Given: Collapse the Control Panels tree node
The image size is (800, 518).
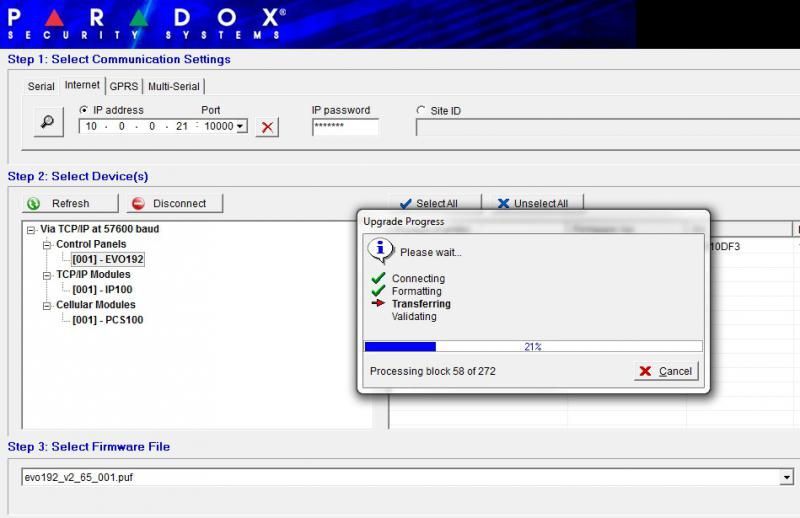Looking at the screenshot, I should coord(46,245).
